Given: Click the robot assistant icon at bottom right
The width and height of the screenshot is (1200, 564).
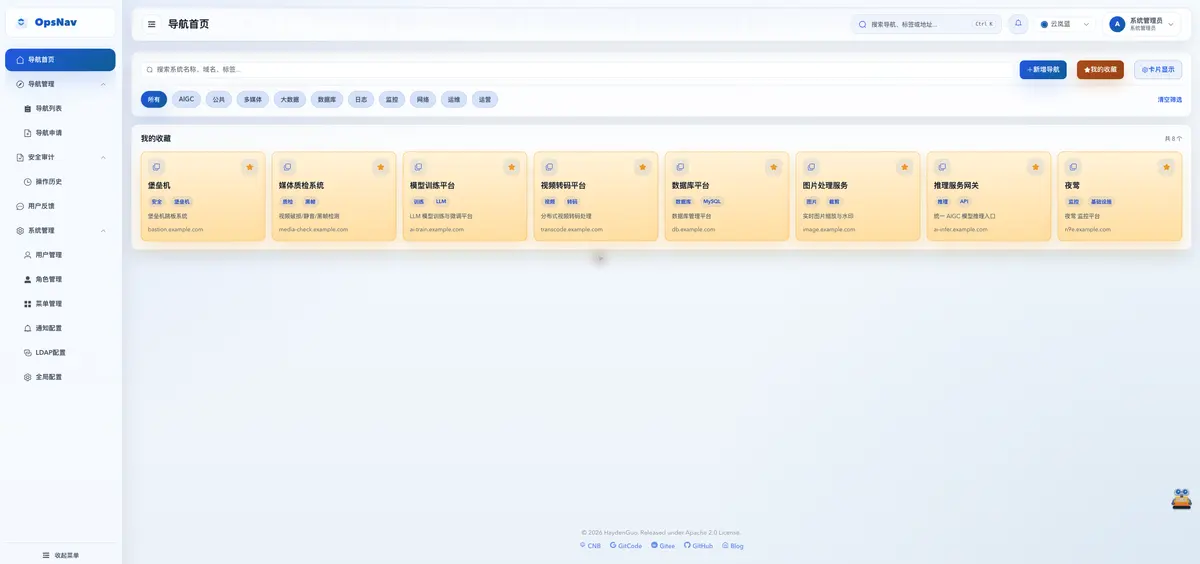Looking at the screenshot, I should pyautogui.click(x=1181, y=499).
